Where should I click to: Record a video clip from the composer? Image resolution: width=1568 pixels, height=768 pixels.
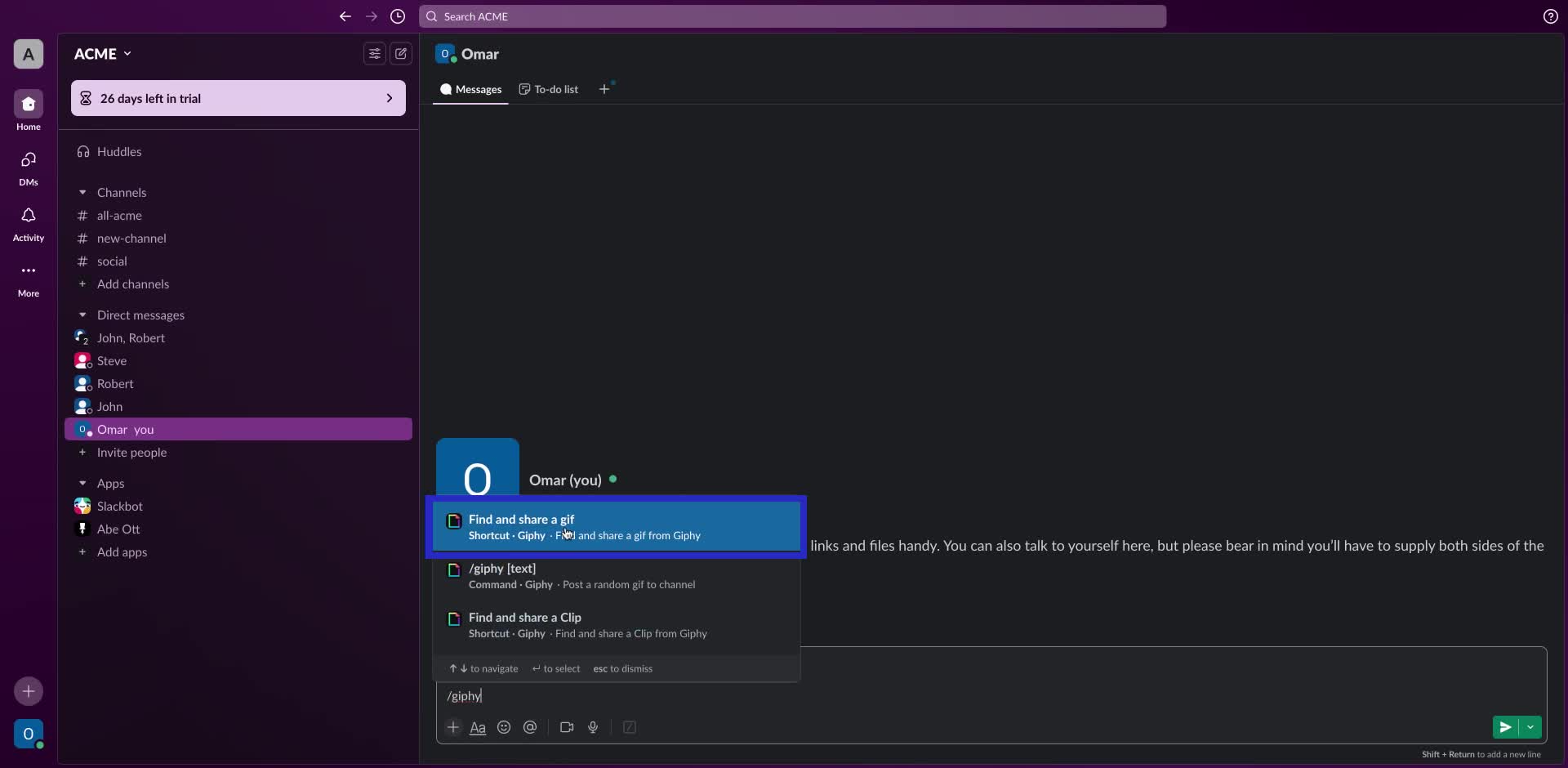[x=567, y=727]
